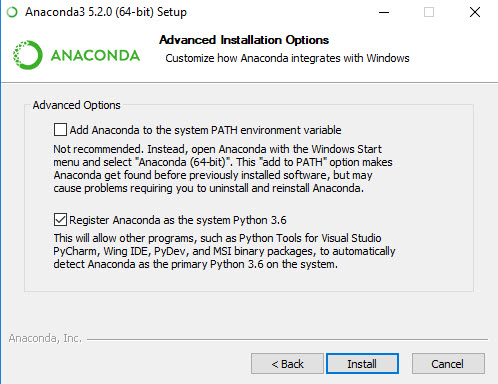The height and width of the screenshot is (384, 498).
Task: Click the 'Anaconda3 5.2.0 (64-bit) Setup' title text
Action: click(x=106, y=12)
